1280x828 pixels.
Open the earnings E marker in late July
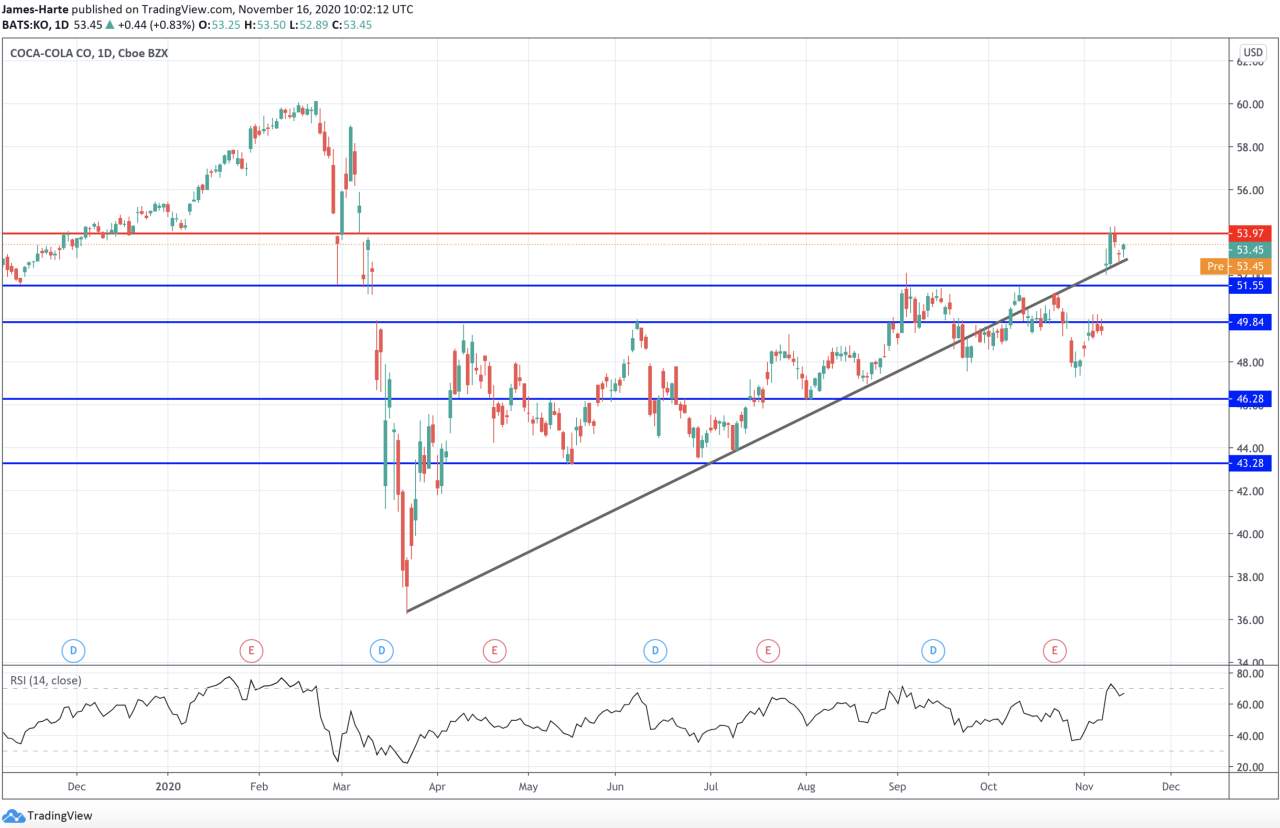(x=767, y=650)
